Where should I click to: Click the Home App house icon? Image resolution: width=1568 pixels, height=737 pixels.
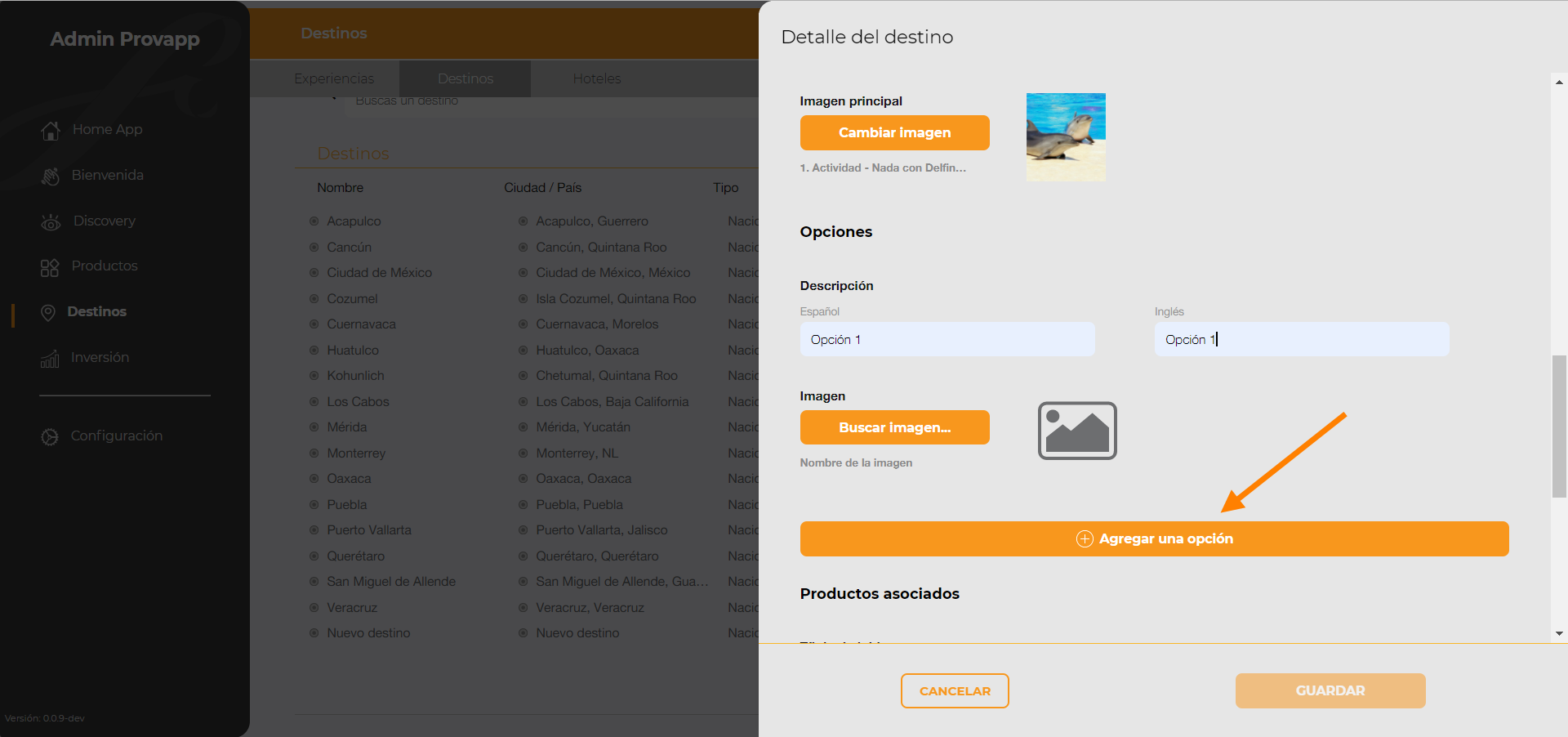[x=51, y=130]
